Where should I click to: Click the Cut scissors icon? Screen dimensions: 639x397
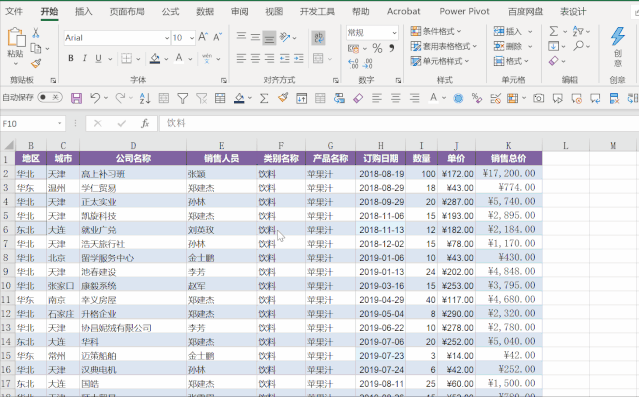pos(35,33)
